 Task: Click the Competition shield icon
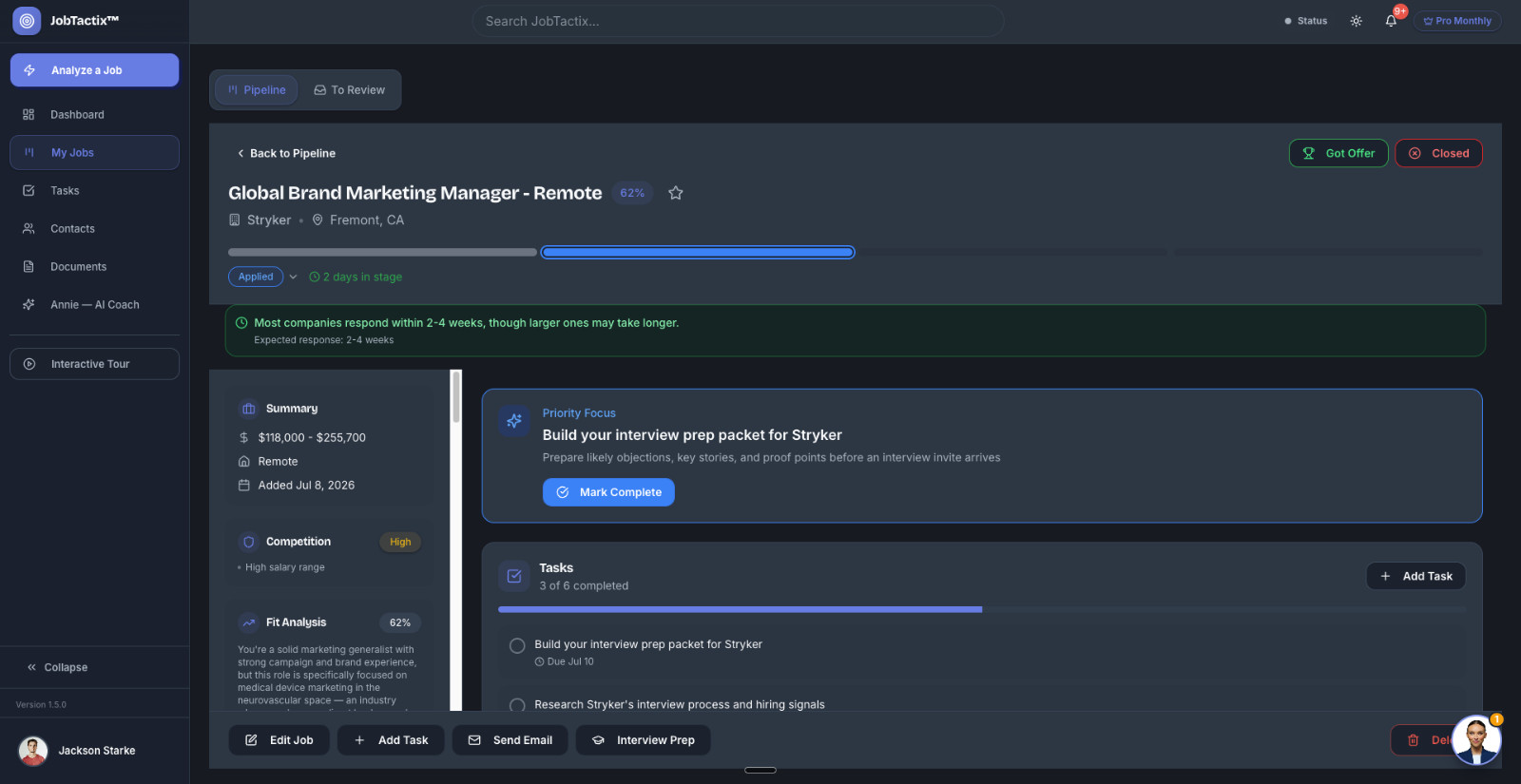click(x=249, y=542)
